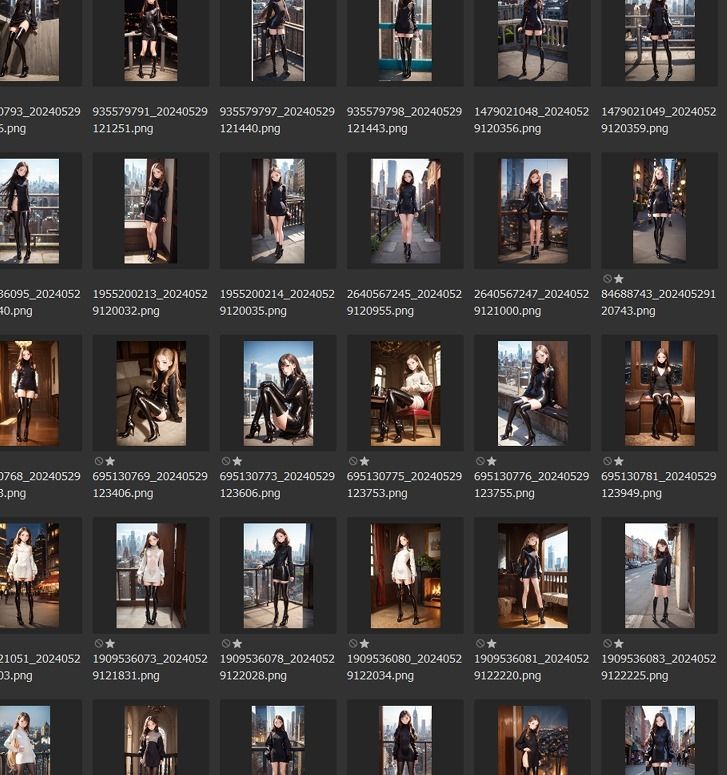Click the star icon under 1909536080 thumbnail
Image resolution: width=727 pixels, height=775 pixels.
tap(364, 644)
